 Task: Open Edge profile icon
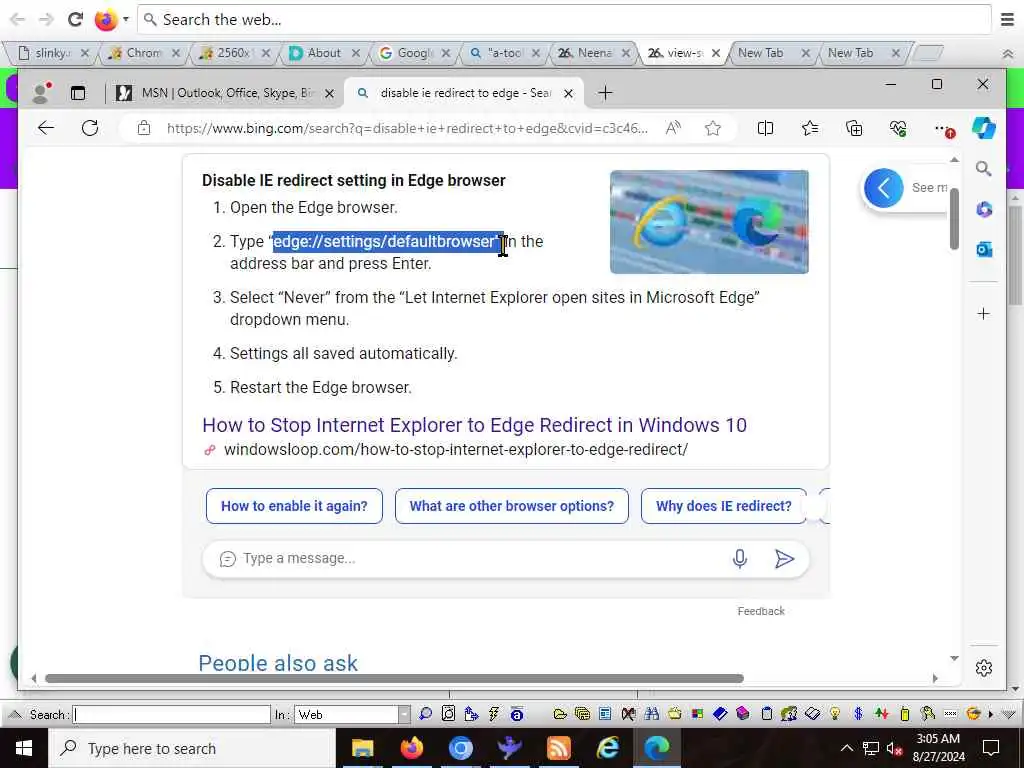tap(42, 93)
